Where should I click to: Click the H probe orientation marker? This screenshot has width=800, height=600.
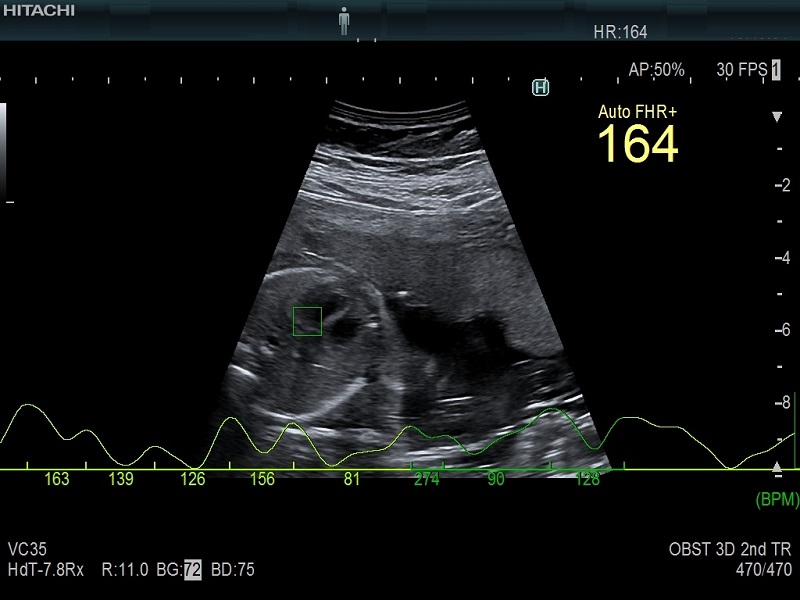point(541,88)
